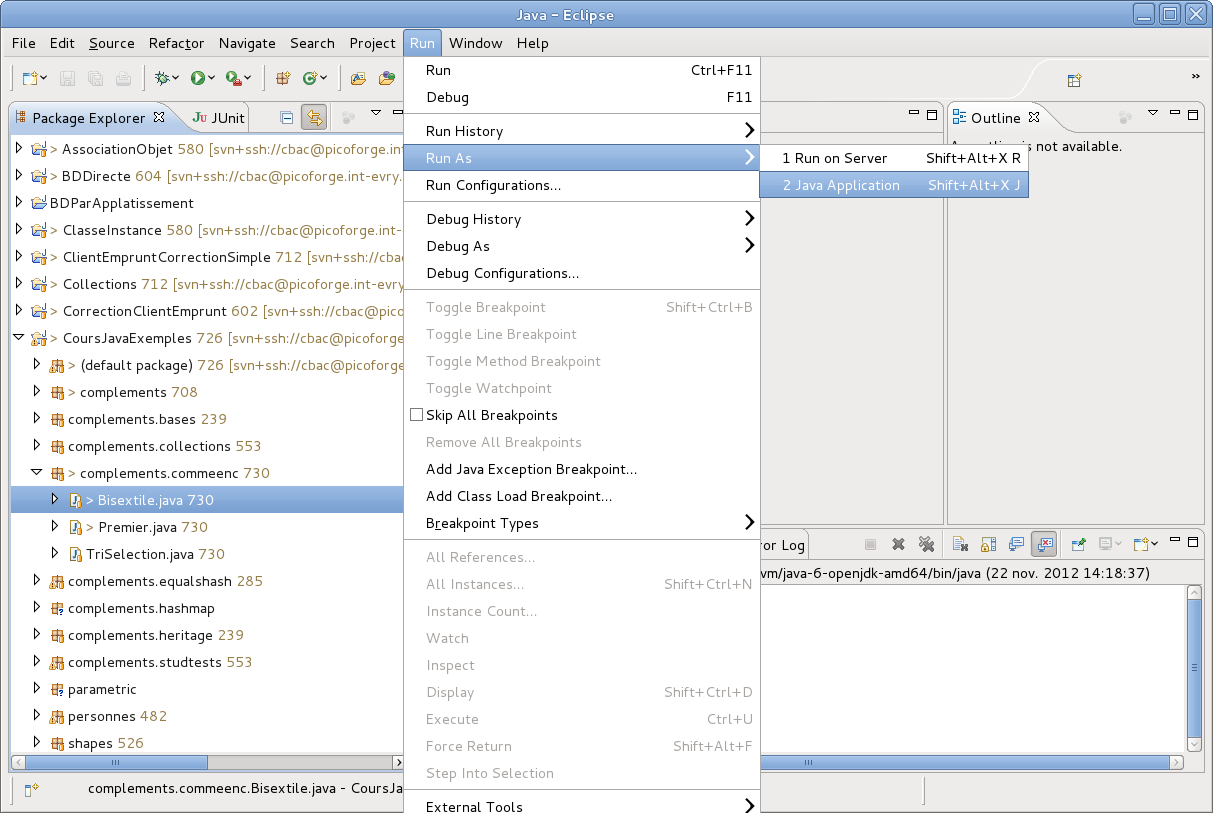
Task: Open the New Java Class dropdown arrow
Action: click(x=325, y=78)
